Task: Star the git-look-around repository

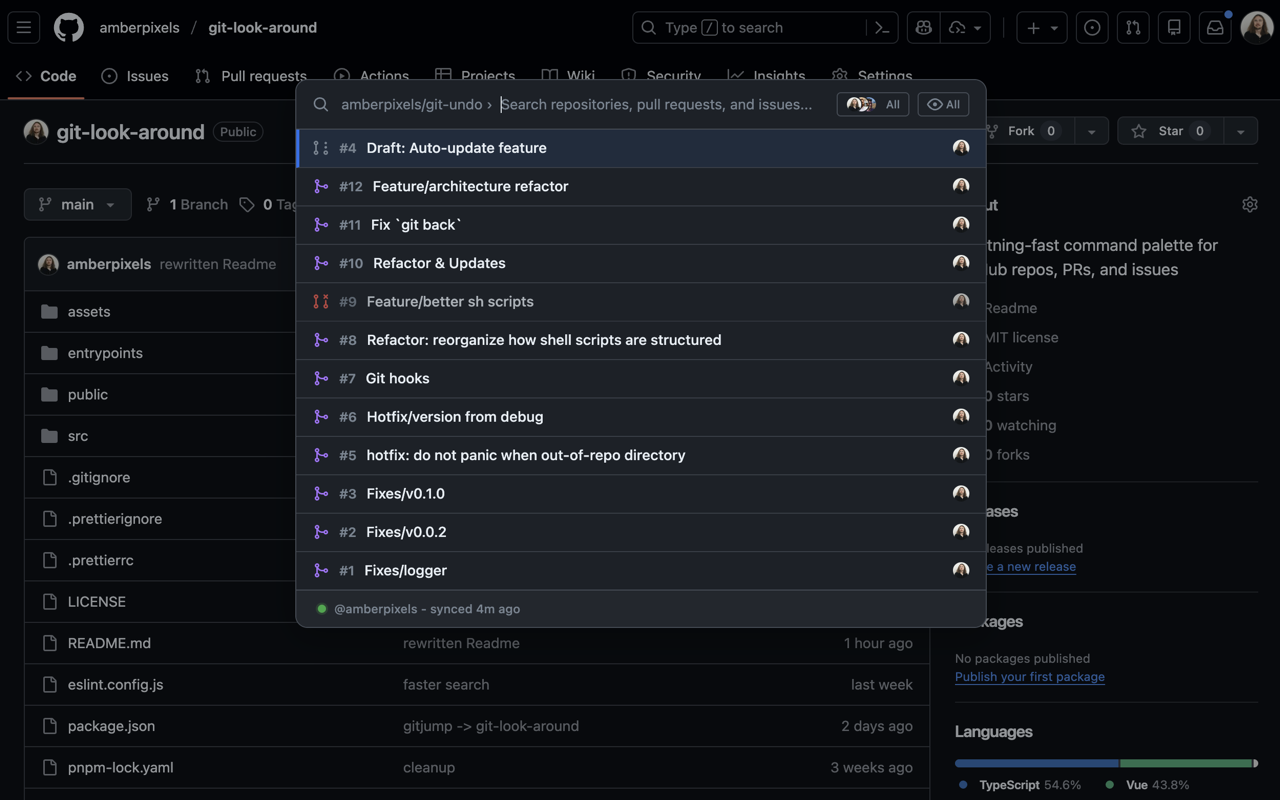Action: coord(1168,130)
